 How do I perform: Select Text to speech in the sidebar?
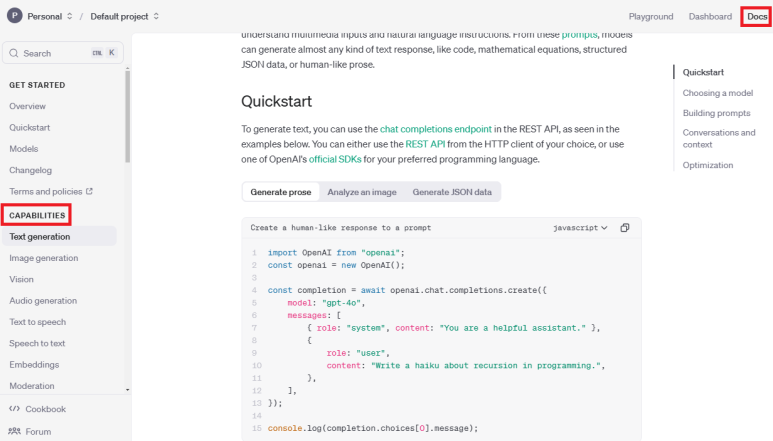(x=37, y=322)
